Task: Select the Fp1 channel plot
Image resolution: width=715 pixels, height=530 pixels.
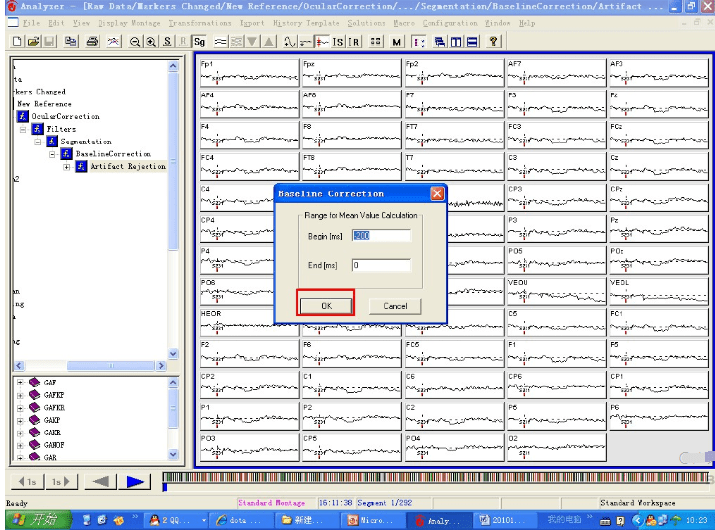Action: [249, 73]
